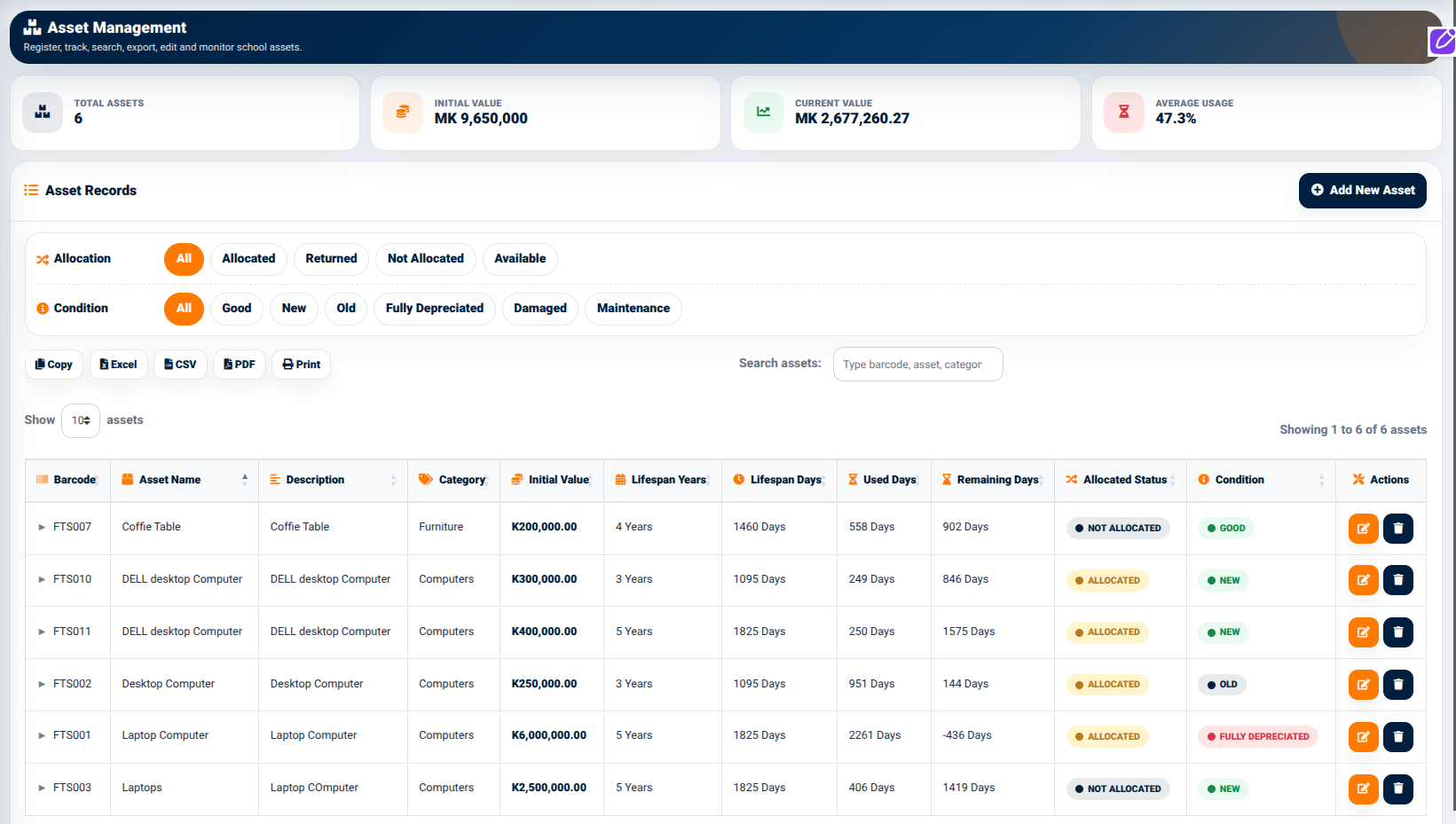This screenshot has height=824, width=1456.
Task: Export the table as CSV
Action: click(181, 365)
